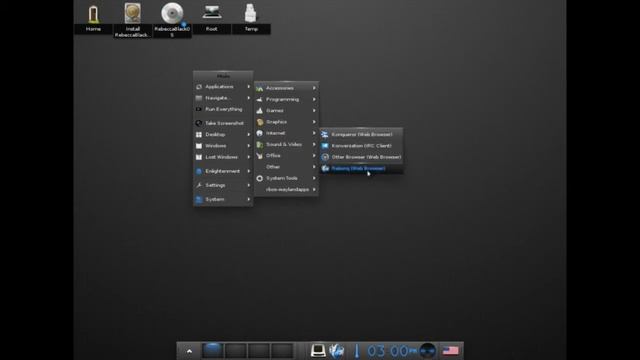
Task: Open the Temp desktop icon
Action: click(x=251, y=18)
